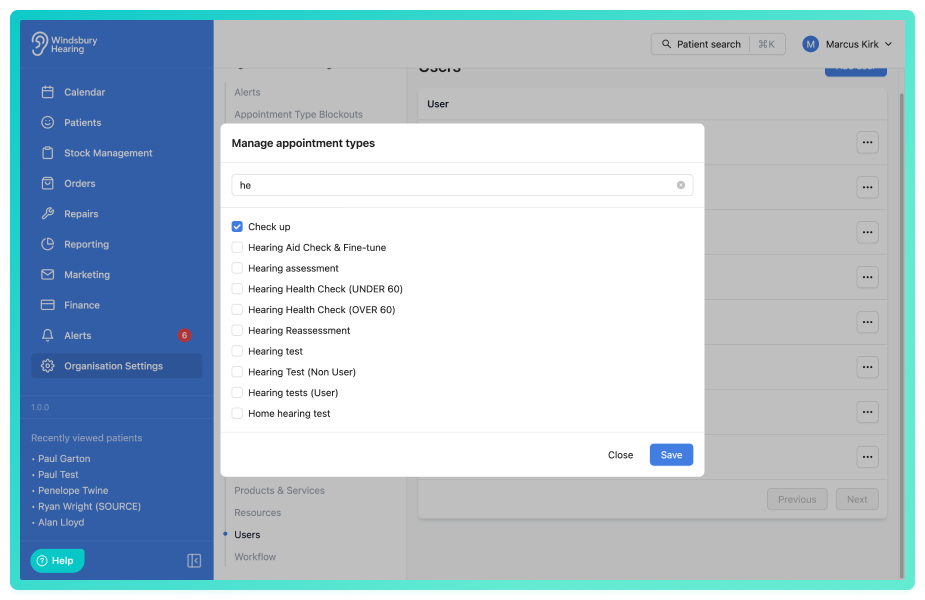Expand the Marcus Kirk account menu
The height and width of the screenshot is (600, 925).
click(x=847, y=44)
